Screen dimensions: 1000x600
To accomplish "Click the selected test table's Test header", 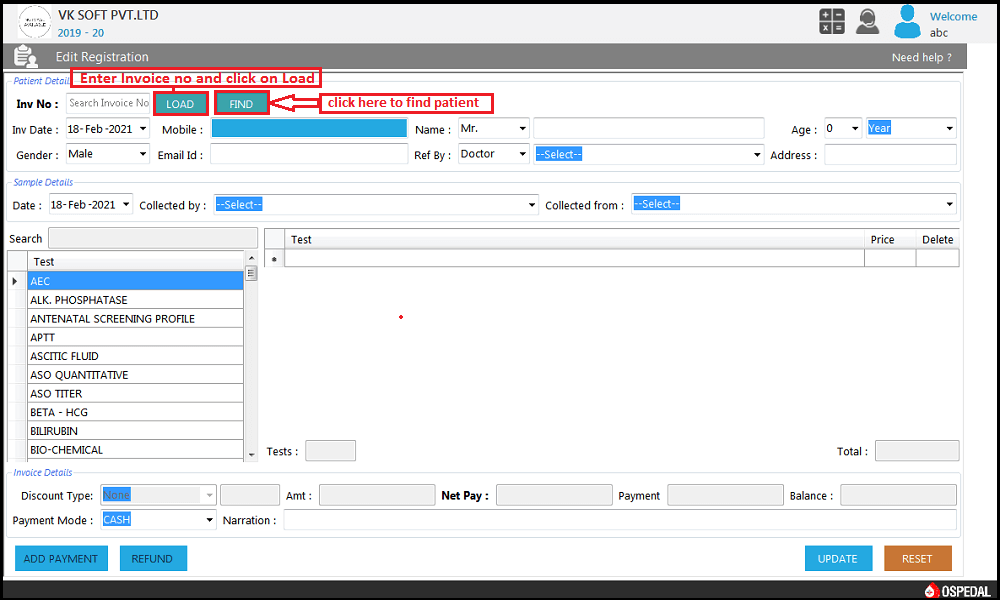I will 574,239.
